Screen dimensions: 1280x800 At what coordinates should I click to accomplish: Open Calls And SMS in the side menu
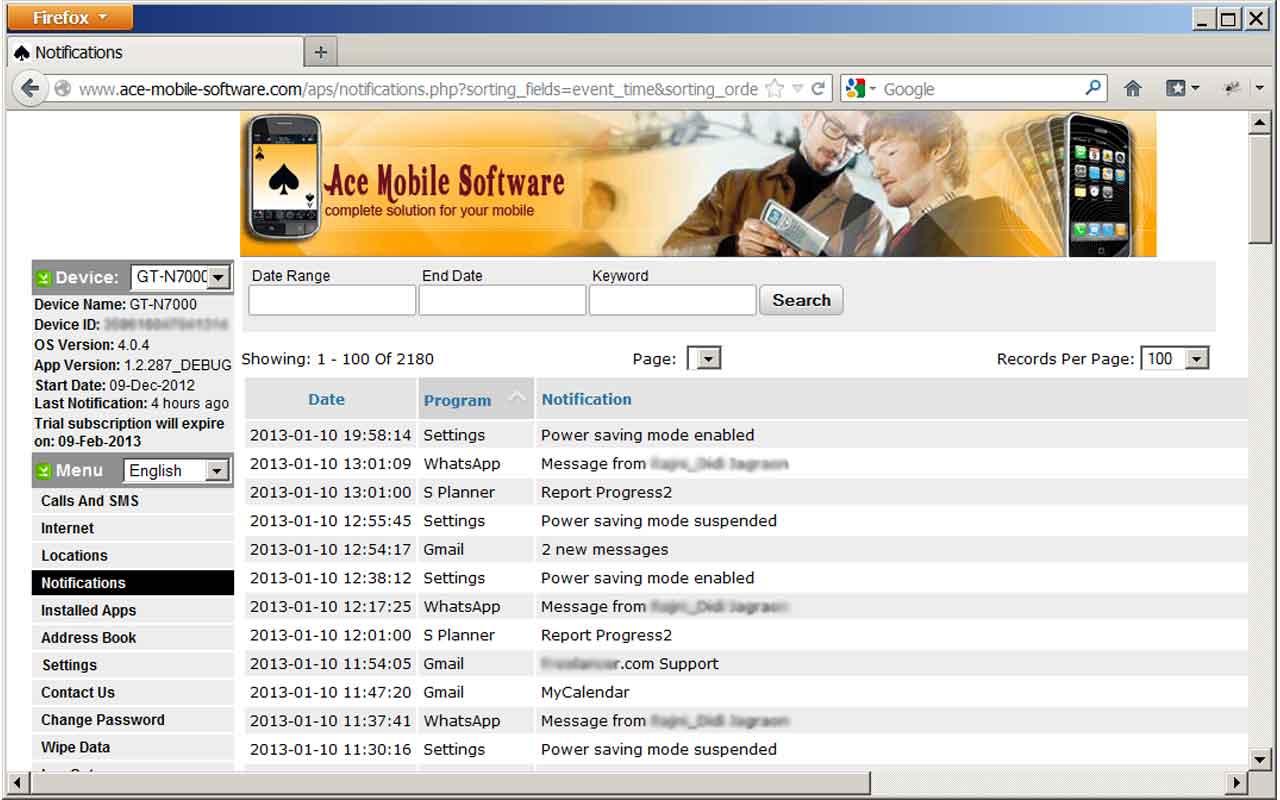133,501
